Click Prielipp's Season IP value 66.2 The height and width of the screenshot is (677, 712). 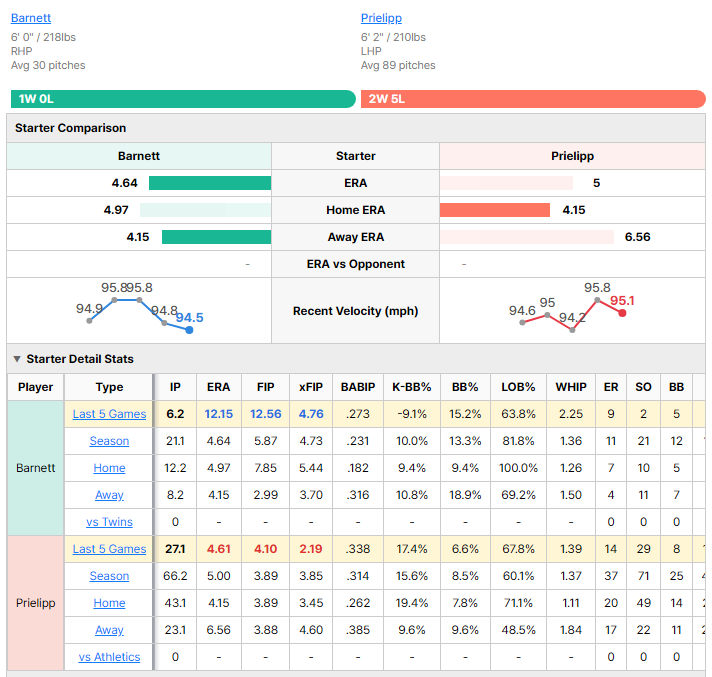175,576
